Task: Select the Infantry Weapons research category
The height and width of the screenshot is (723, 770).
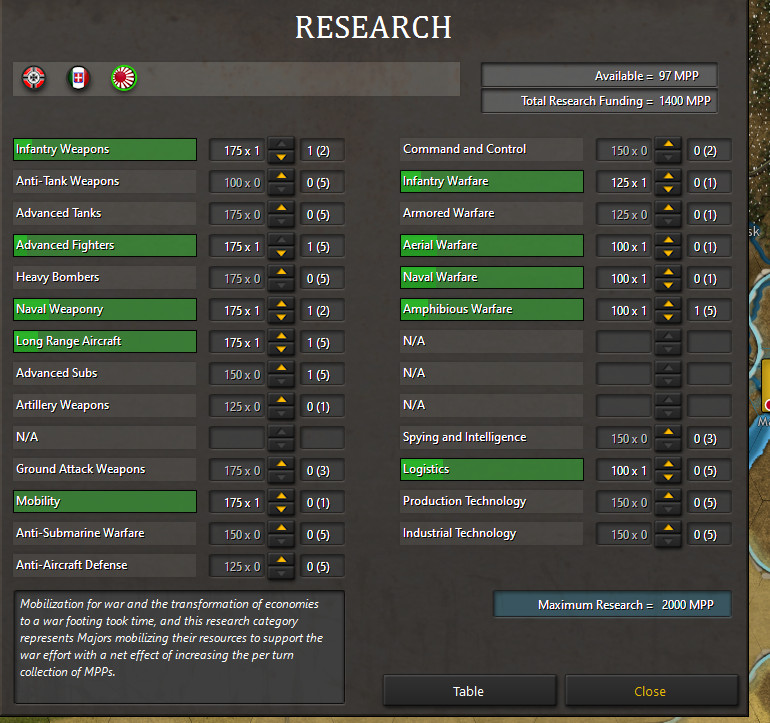Action: coord(105,149)
